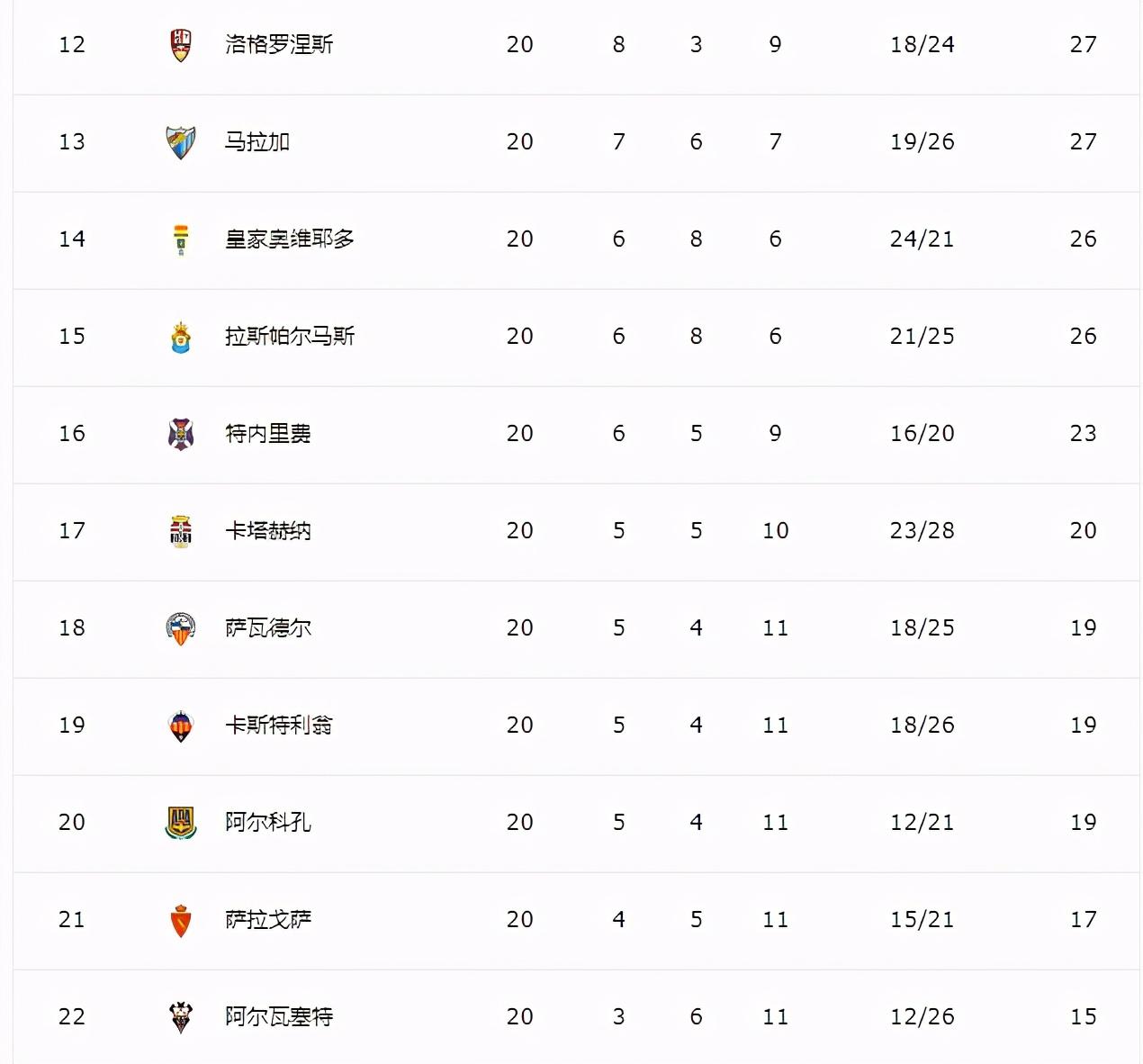This screenshot has height=1064, width=1143.
Task: Click the 23 points value for 特内里费
Action: pyautogui.click(x=1084, y=433)
